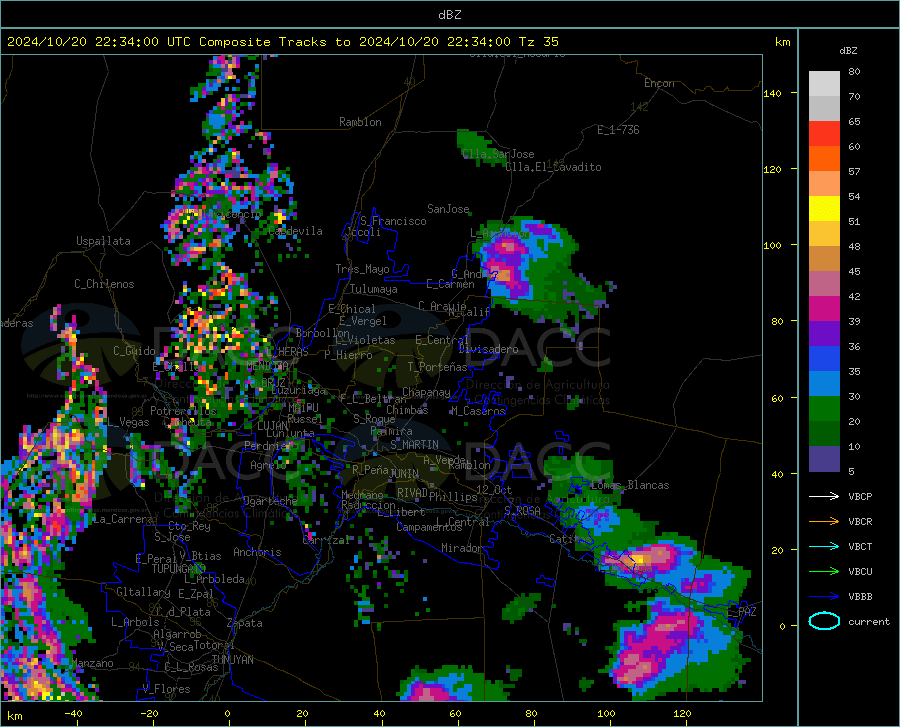The width and height of the screenshot is (900, 727).
Task: Click the blue VBBB arrow legend icon
Action: pyautogui.click(x=824, y=597)
